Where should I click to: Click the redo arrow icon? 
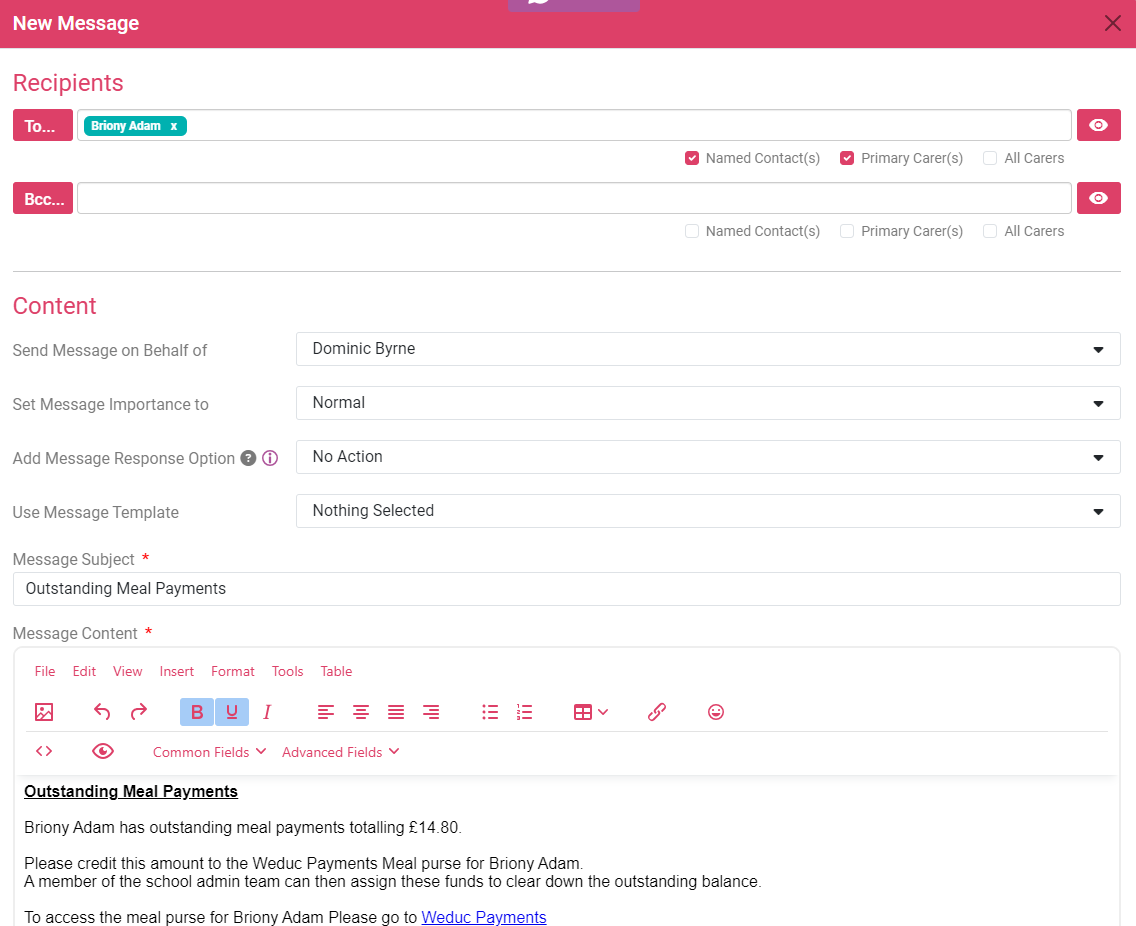click(139, 712)
